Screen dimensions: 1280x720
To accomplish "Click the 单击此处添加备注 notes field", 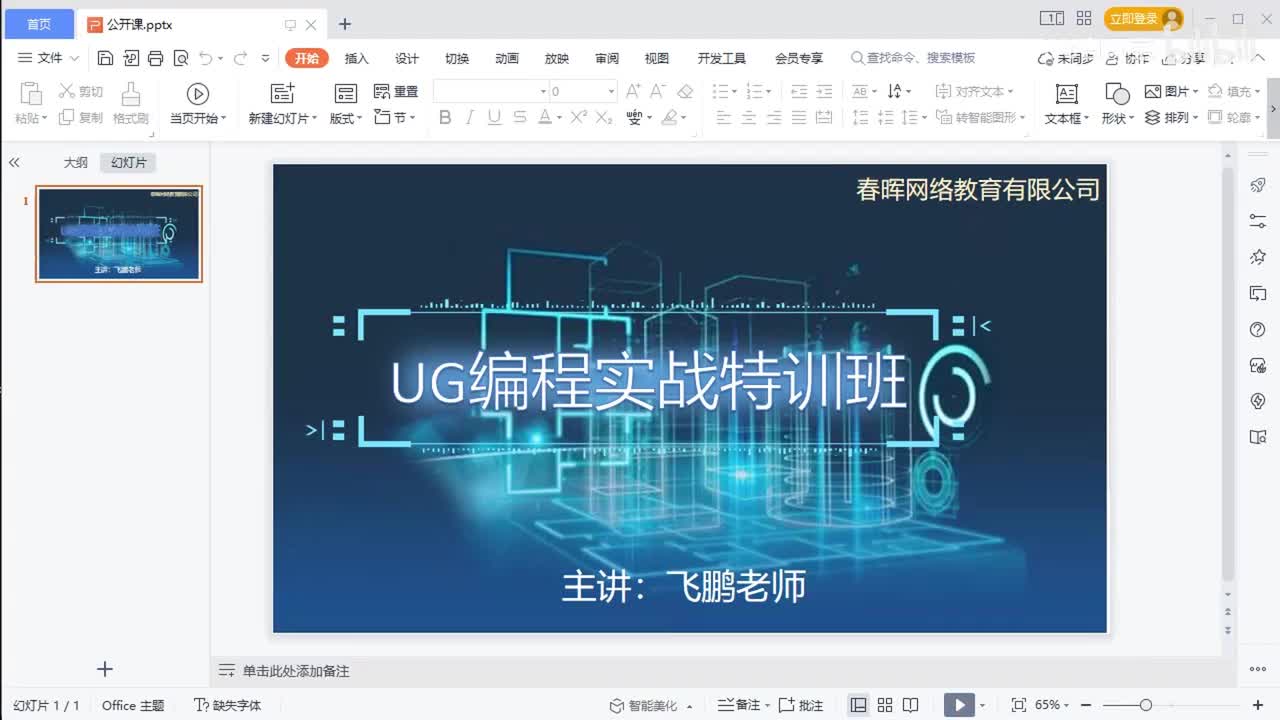I will click(x=296, y=671).
